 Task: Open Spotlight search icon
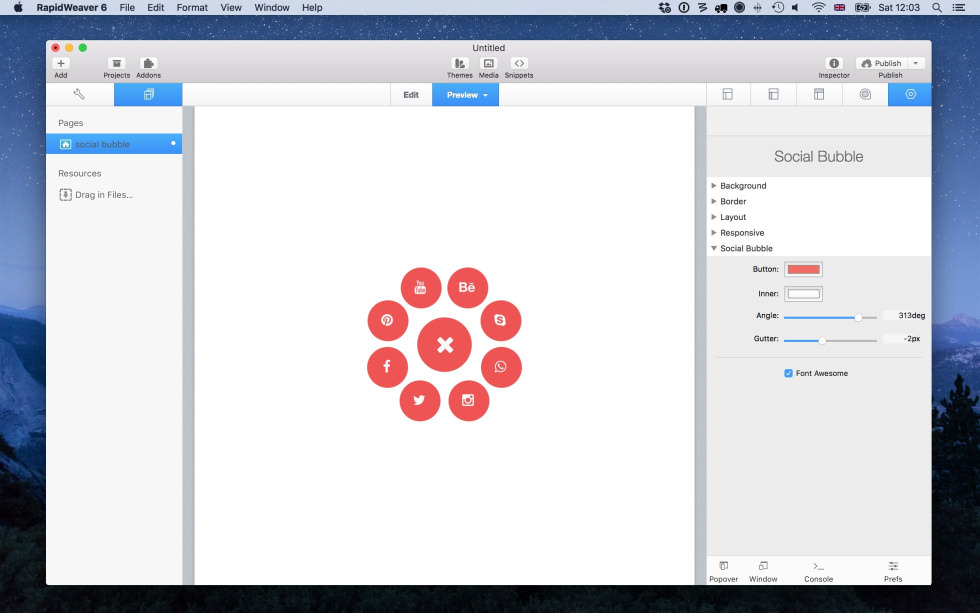point(936,7)
